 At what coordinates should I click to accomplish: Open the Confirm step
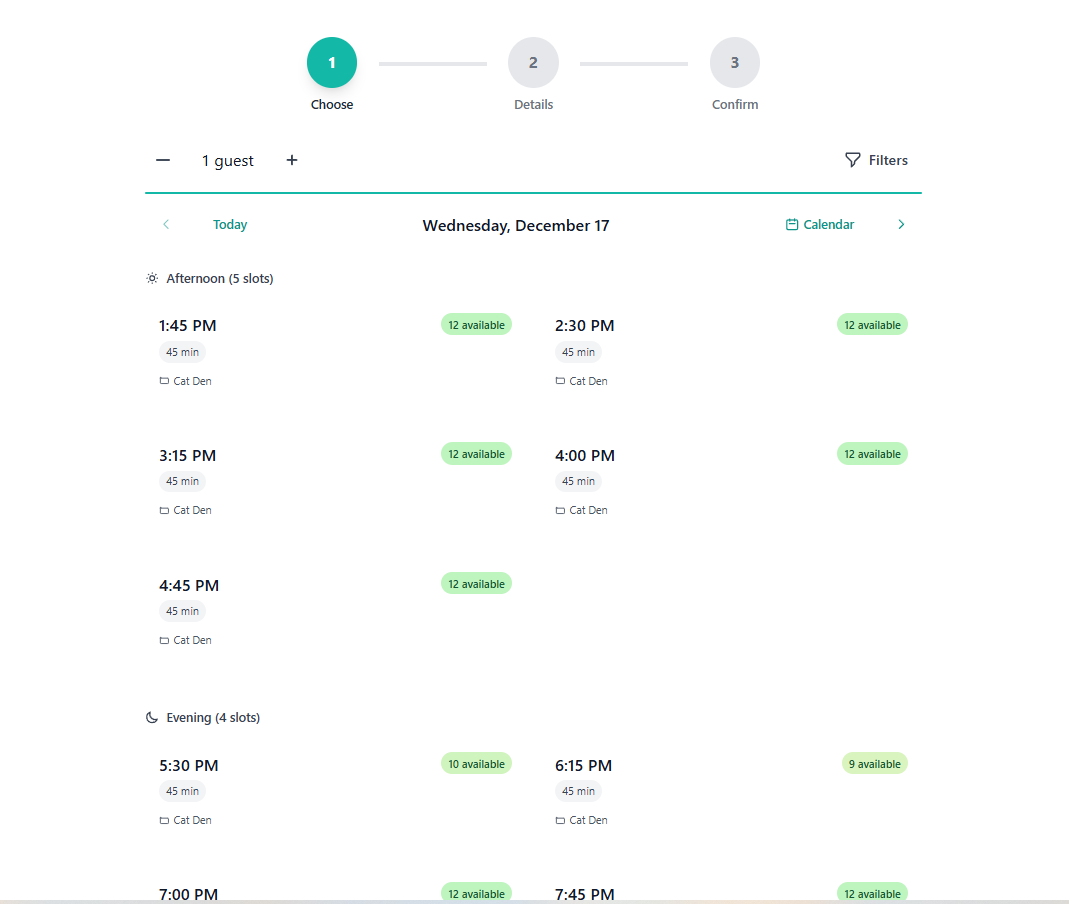[x=735, y=62]
